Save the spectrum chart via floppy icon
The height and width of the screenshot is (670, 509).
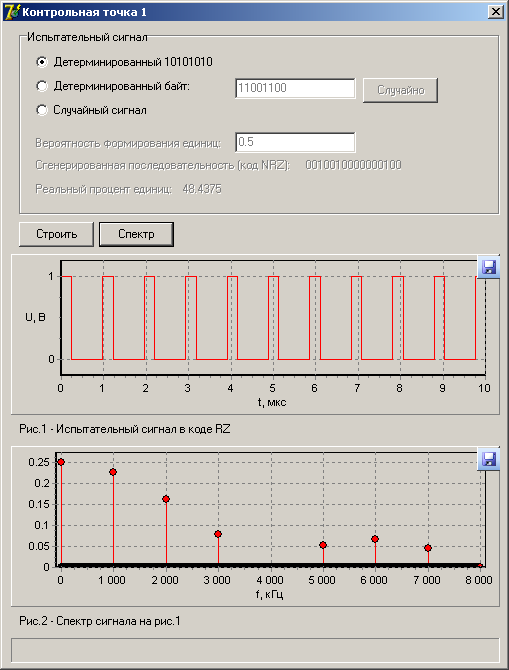point(488,459)
